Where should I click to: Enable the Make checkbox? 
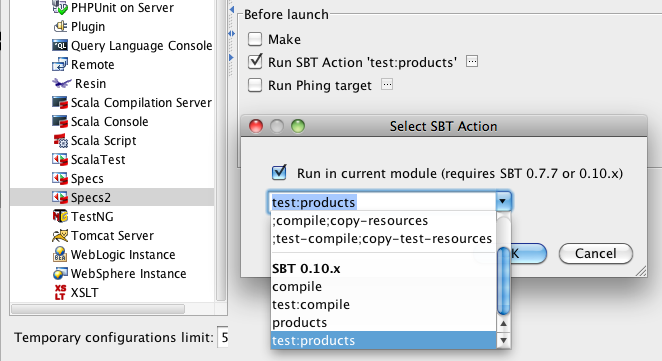(x=255, y=39)
